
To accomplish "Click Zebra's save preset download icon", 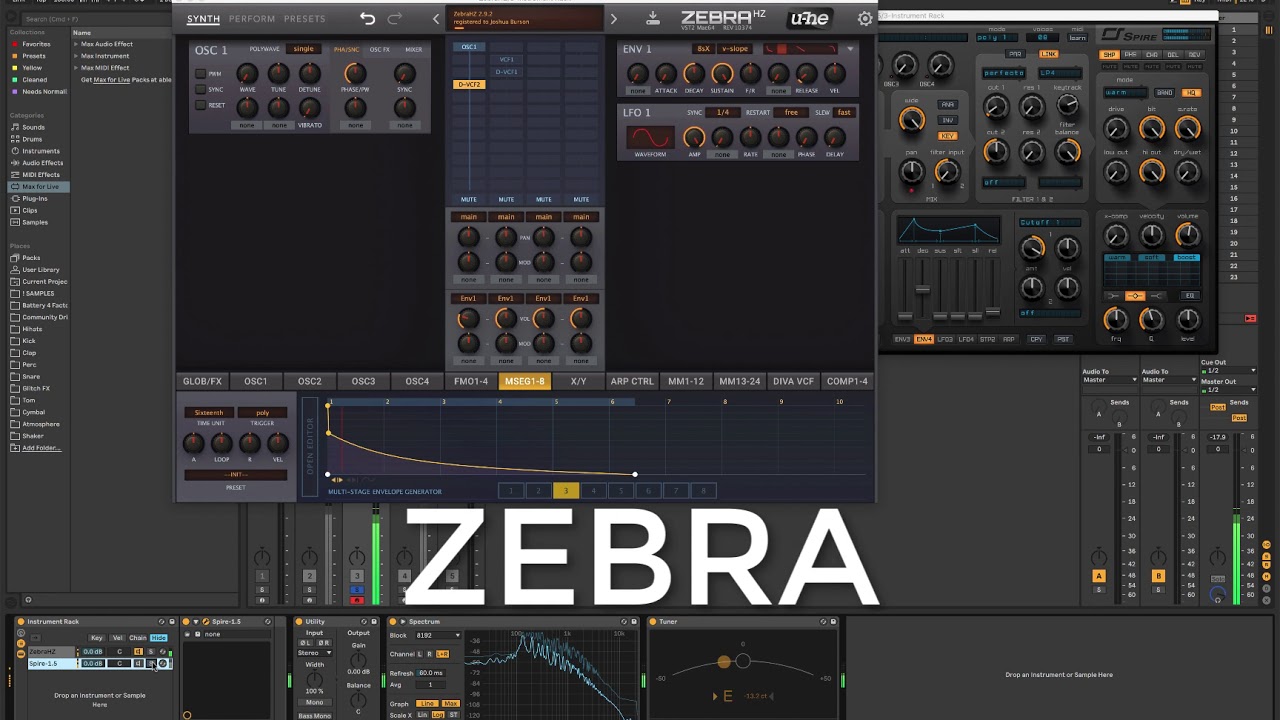I will pyautogui.click(x=653, y=18).
